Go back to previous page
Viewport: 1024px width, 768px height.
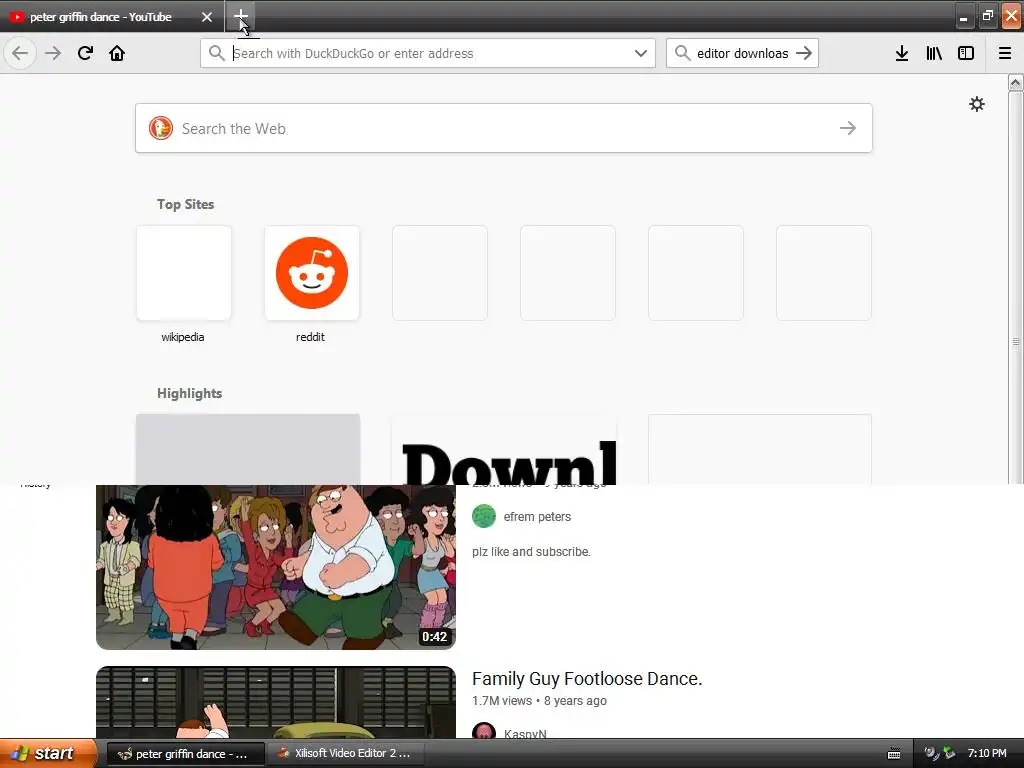[20, 53]
